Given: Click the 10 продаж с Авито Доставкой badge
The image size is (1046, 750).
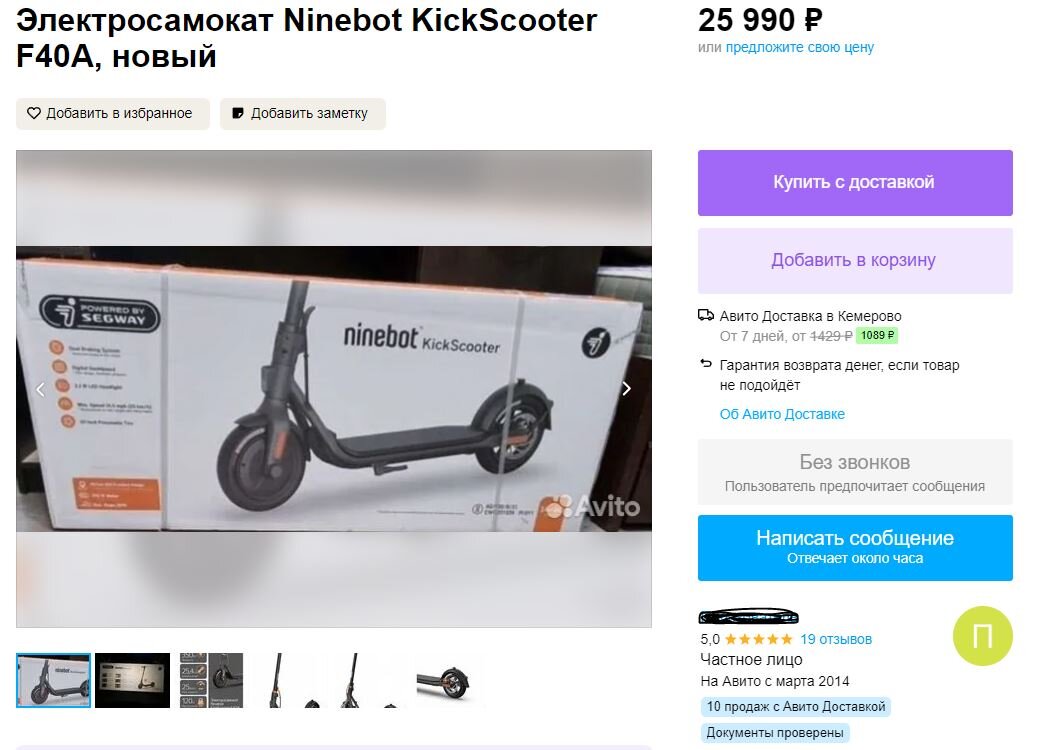Looking at the screenshot, I should [796, 707].
